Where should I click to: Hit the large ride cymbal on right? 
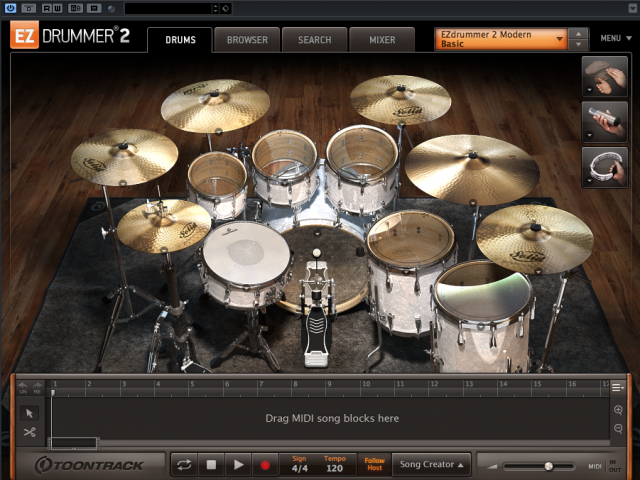coord(472,169)
